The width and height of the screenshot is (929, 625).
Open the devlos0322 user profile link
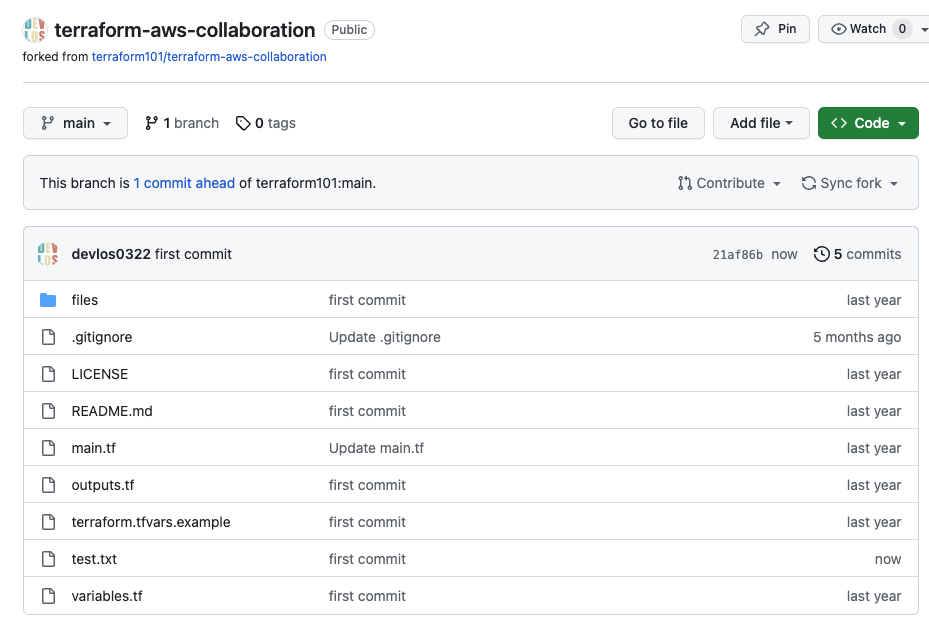[x=111, y=254]
